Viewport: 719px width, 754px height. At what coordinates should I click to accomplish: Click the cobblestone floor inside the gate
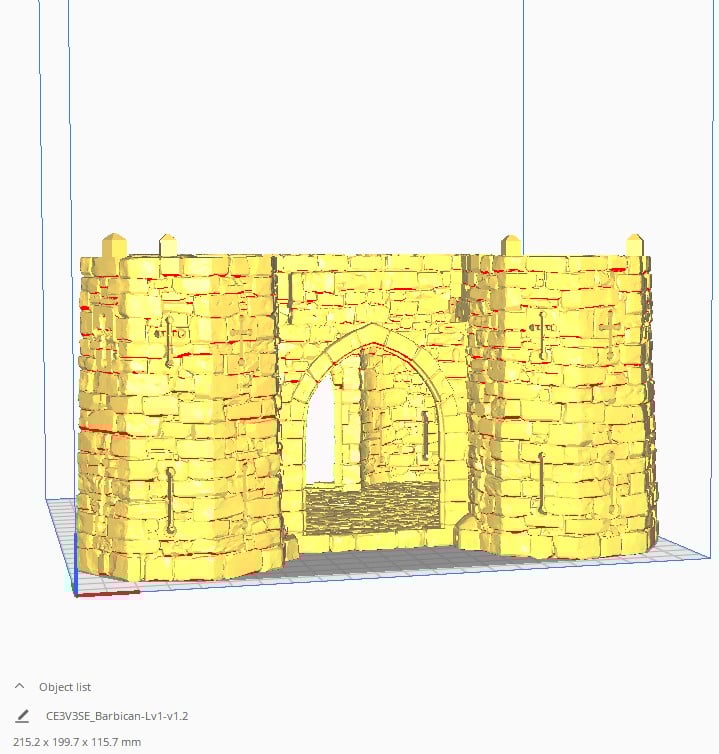[x=370, y=505]
